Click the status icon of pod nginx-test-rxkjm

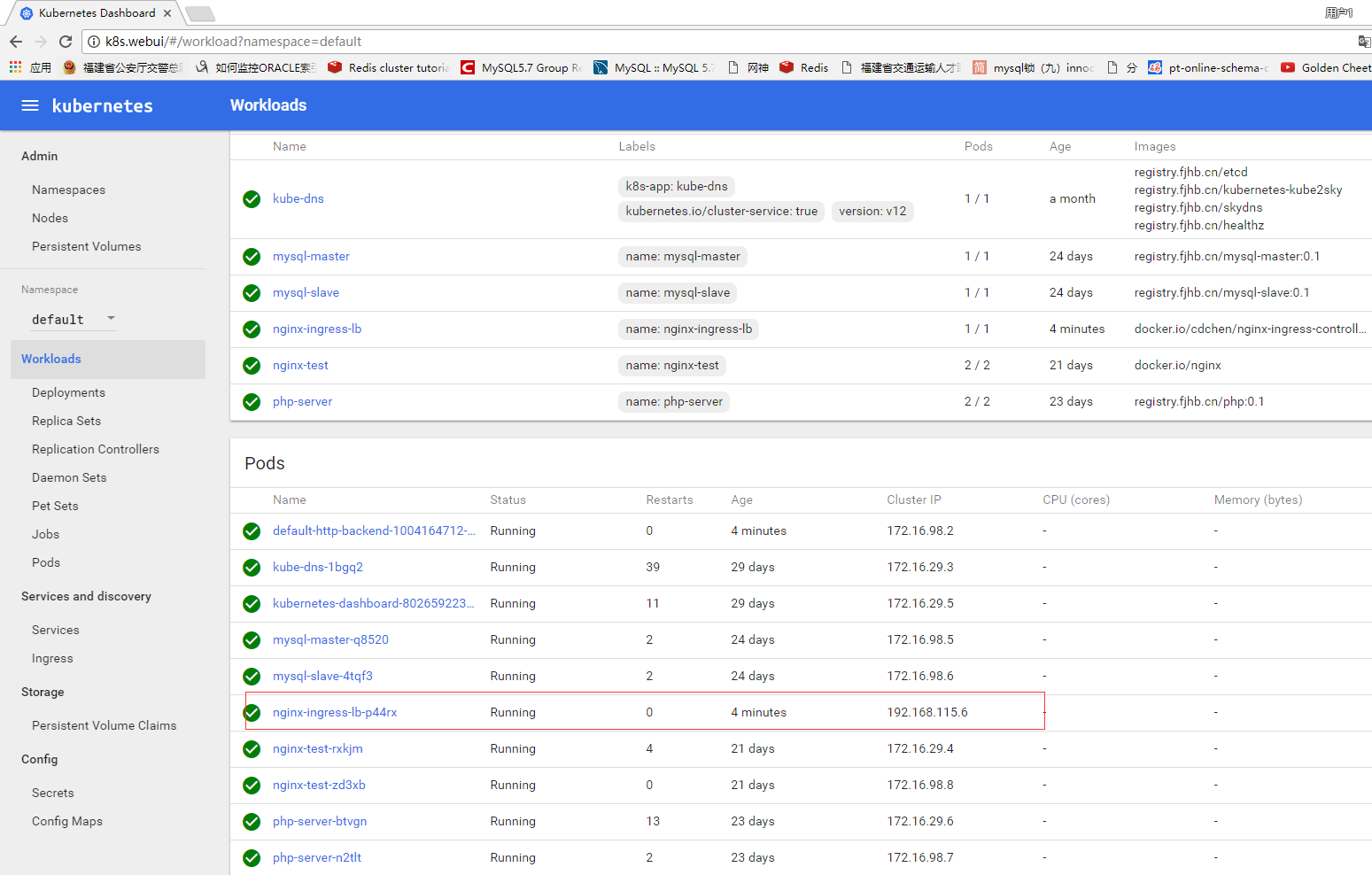252,749
